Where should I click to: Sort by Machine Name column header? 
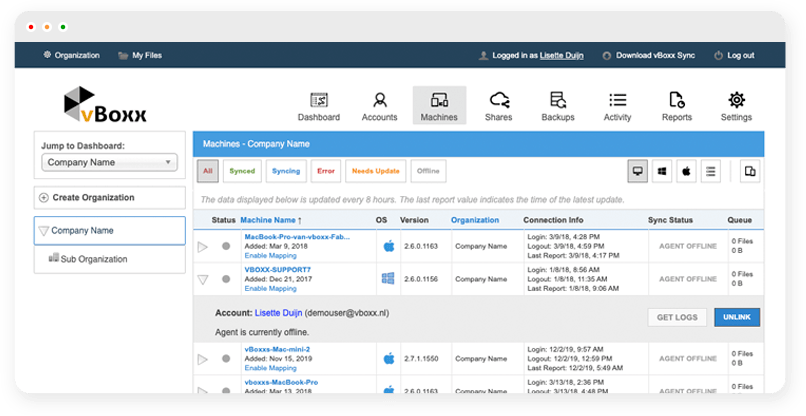point(269,220)
